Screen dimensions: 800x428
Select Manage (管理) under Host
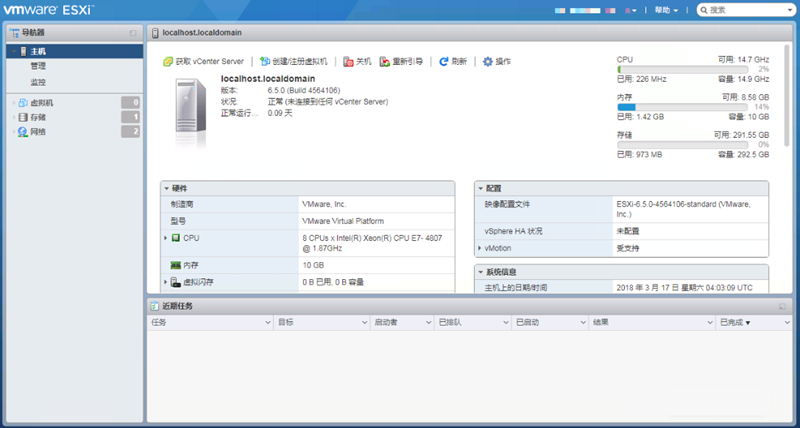click(x=38, y=66)
